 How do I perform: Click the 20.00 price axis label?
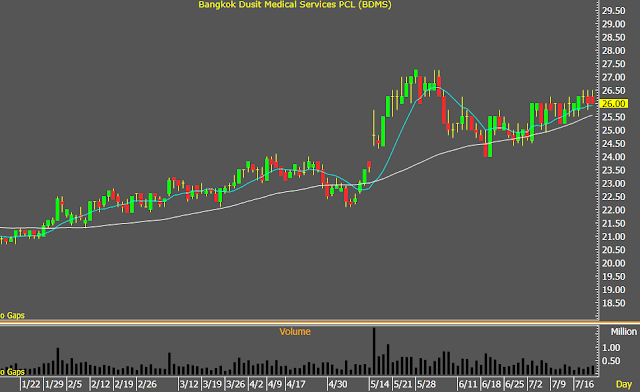[613, 263]
